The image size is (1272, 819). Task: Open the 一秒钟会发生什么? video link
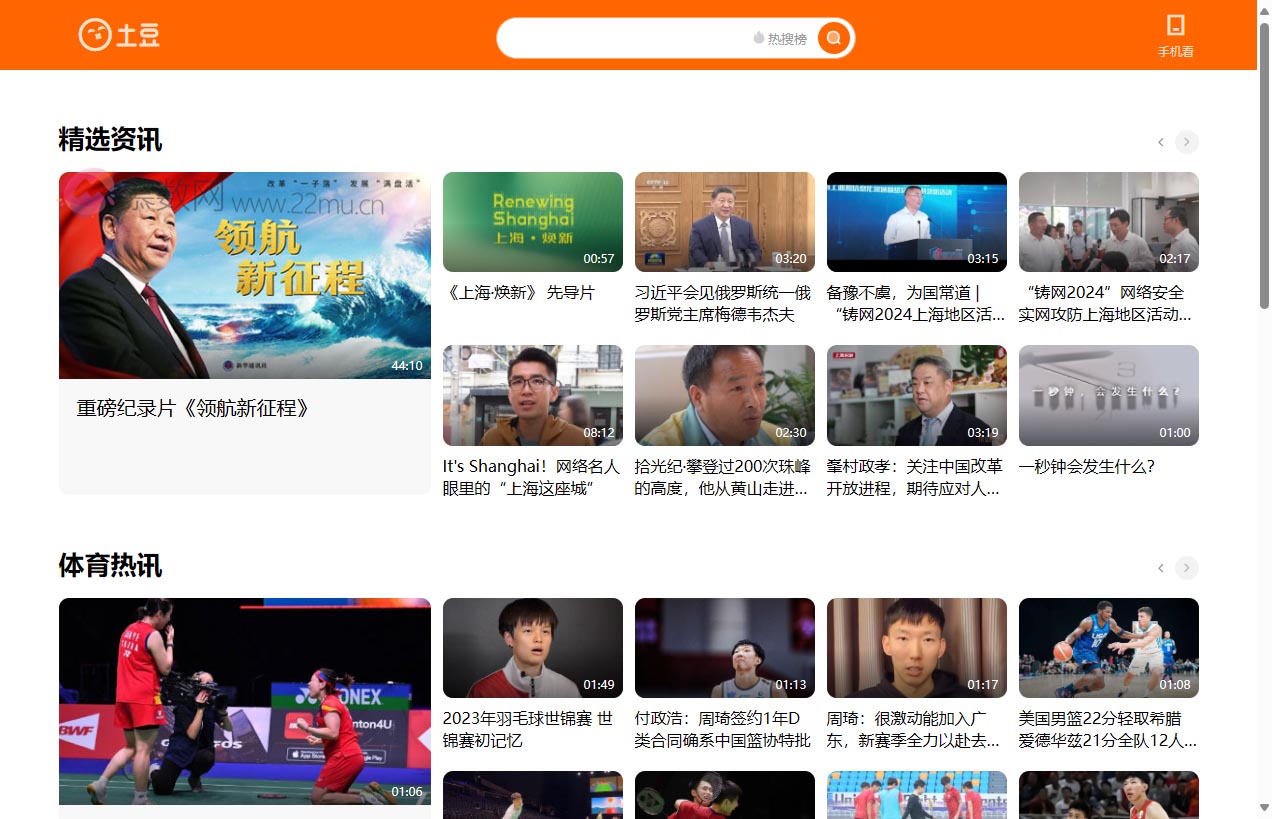point(1086,466)
